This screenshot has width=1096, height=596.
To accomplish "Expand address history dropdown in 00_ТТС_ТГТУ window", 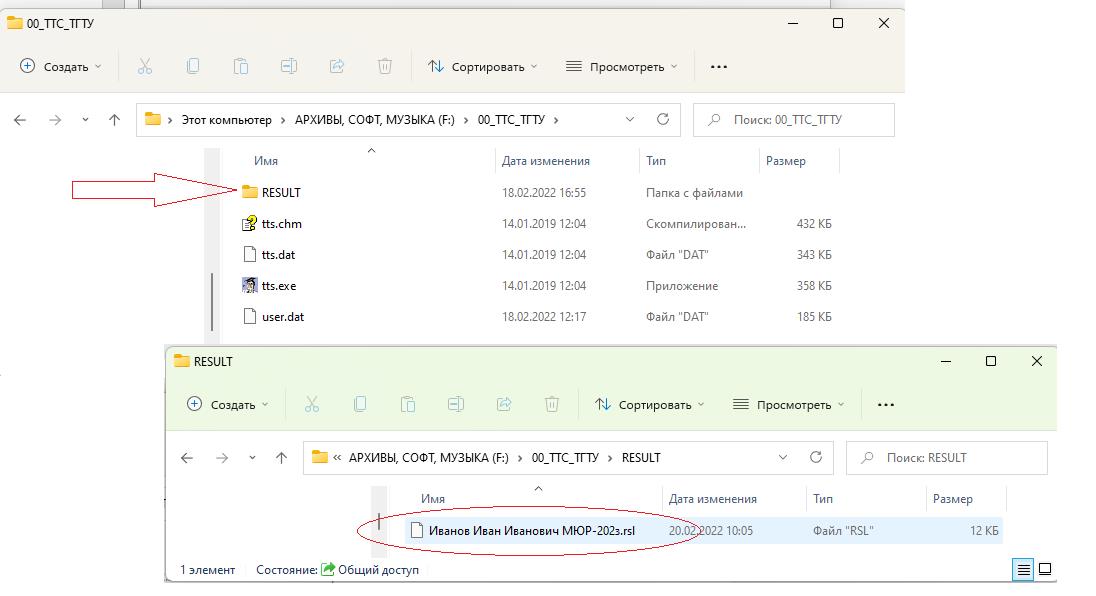I will tap(630, 119).
